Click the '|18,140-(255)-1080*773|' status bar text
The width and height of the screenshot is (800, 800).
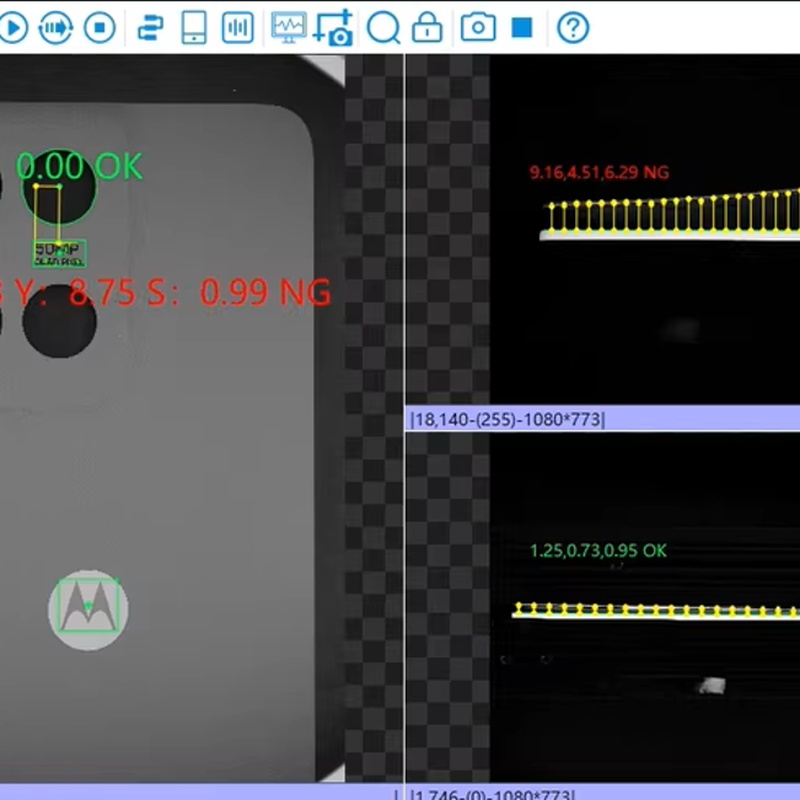click(508, 419)
